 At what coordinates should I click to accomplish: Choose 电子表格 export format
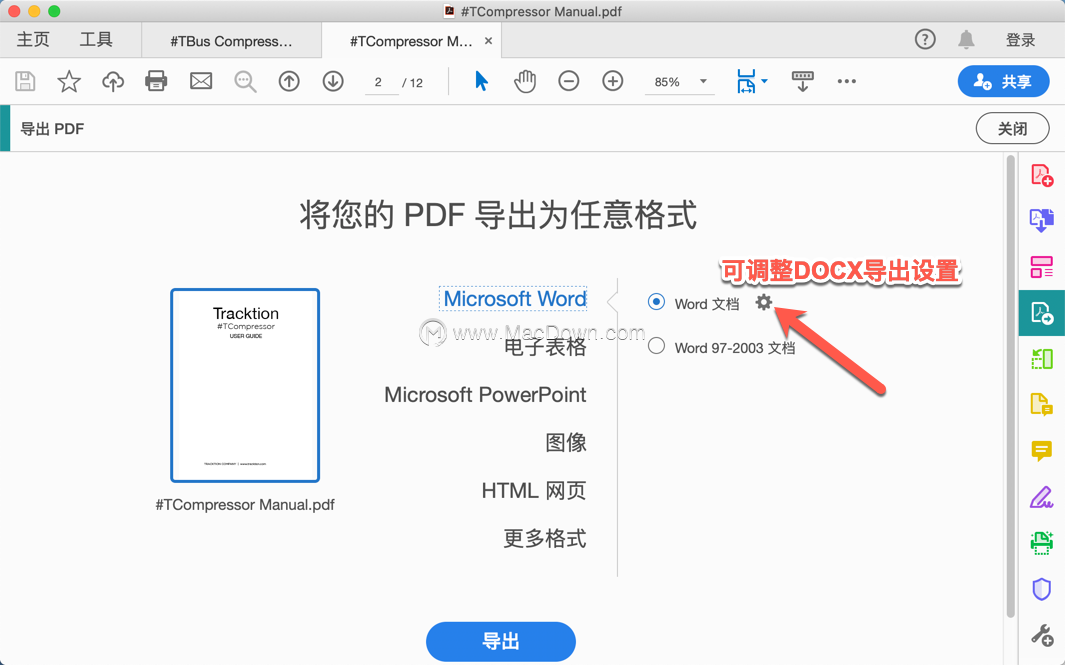[545, 347]
